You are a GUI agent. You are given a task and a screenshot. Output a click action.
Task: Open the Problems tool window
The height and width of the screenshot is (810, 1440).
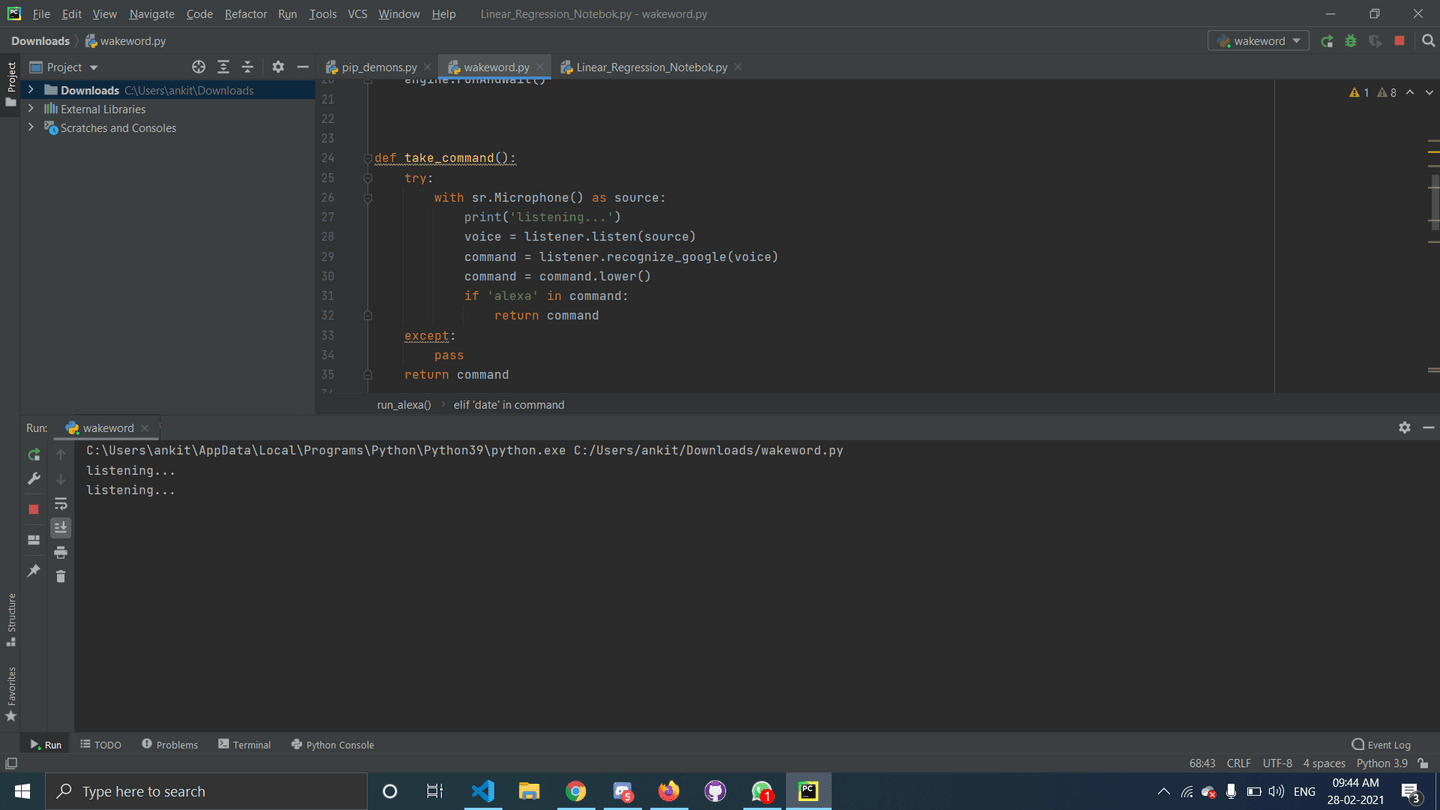170,744
